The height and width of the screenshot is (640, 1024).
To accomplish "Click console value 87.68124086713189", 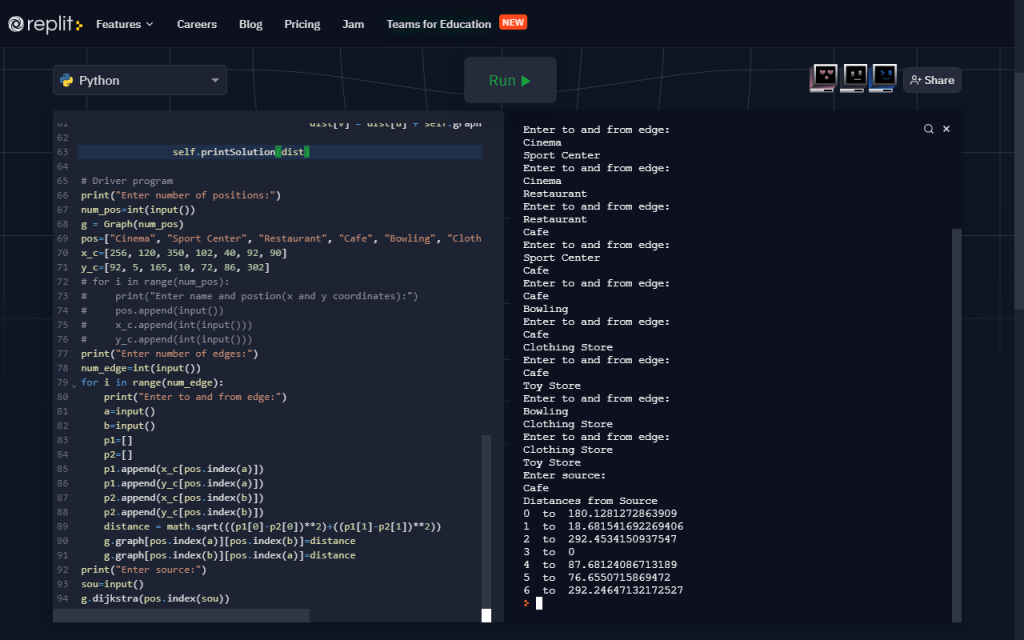I will pos(622,565).
